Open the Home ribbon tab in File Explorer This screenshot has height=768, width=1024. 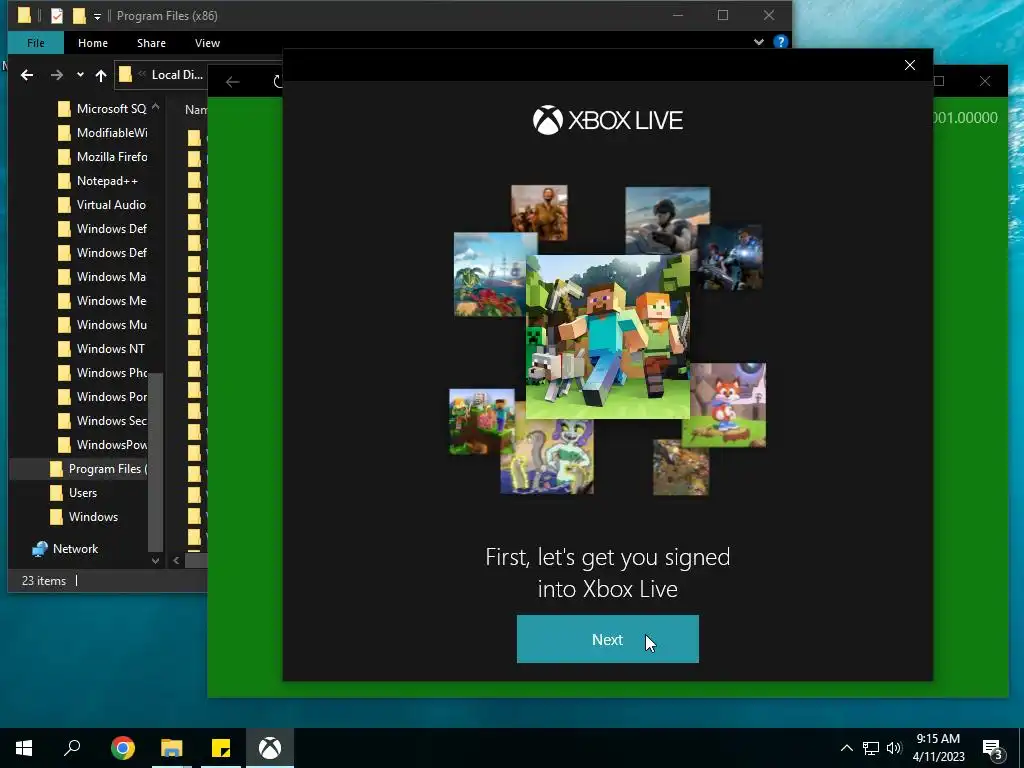pos(93,43)
